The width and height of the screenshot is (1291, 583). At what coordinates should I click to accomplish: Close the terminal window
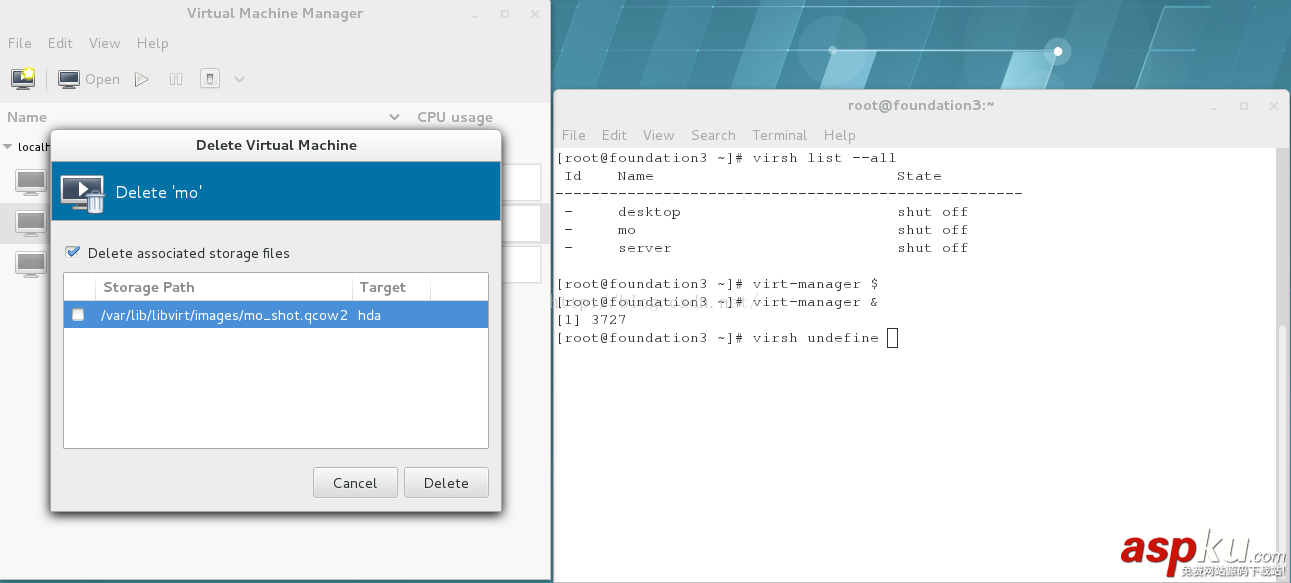1274,105
